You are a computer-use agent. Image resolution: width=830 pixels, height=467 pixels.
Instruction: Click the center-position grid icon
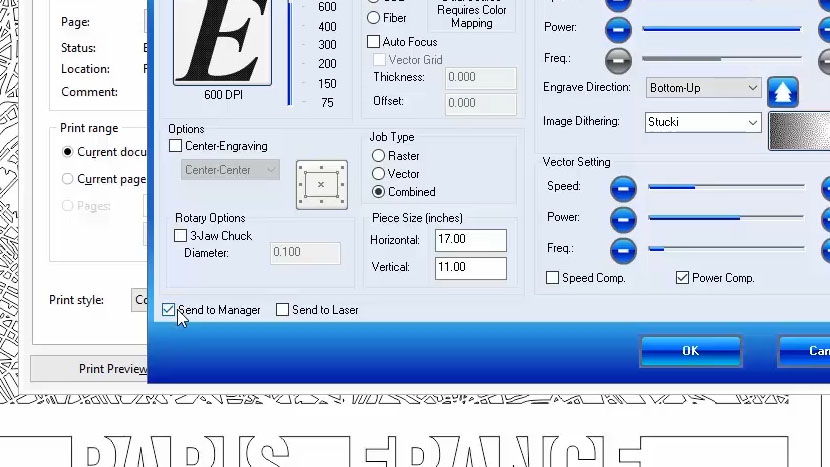click(x=321, y=184)
